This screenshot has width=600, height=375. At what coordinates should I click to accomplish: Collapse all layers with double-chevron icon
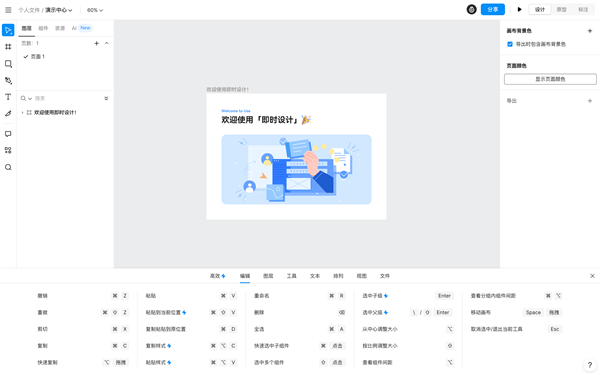click(106, 98)
